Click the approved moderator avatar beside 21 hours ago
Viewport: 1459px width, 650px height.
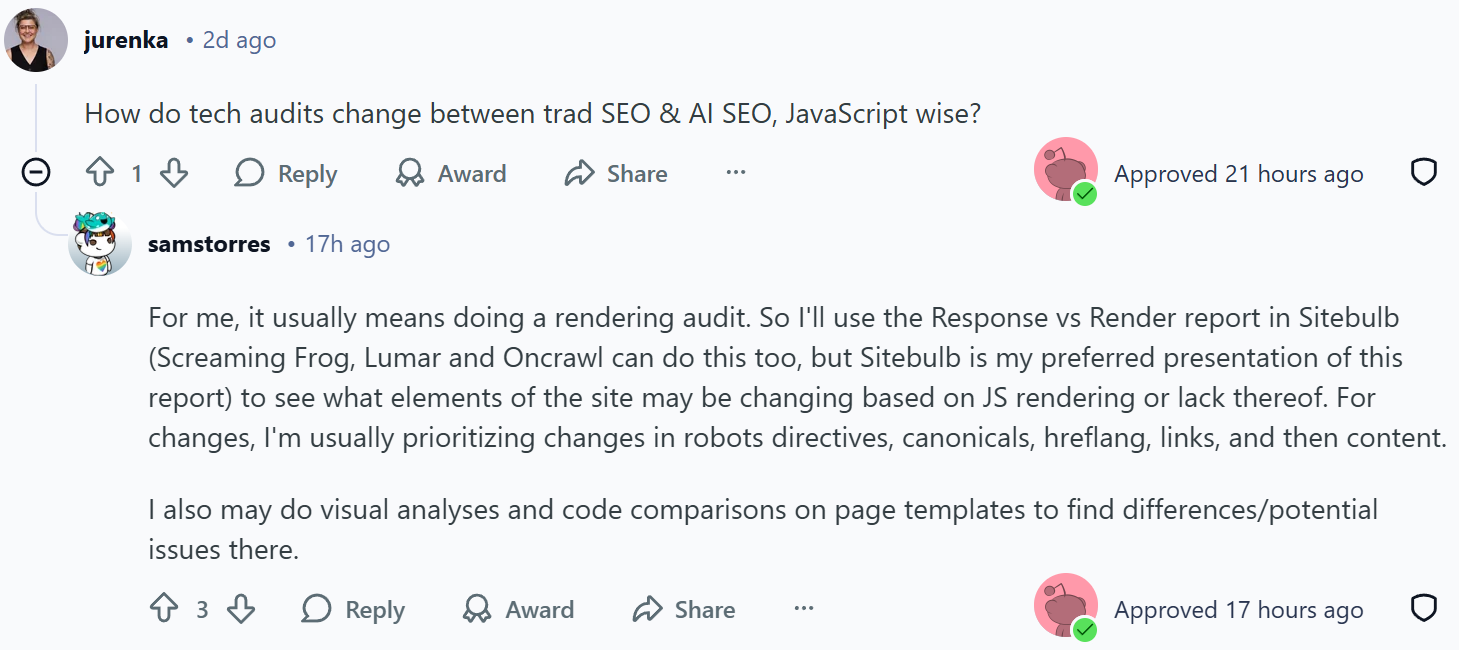coord(1065,170)
